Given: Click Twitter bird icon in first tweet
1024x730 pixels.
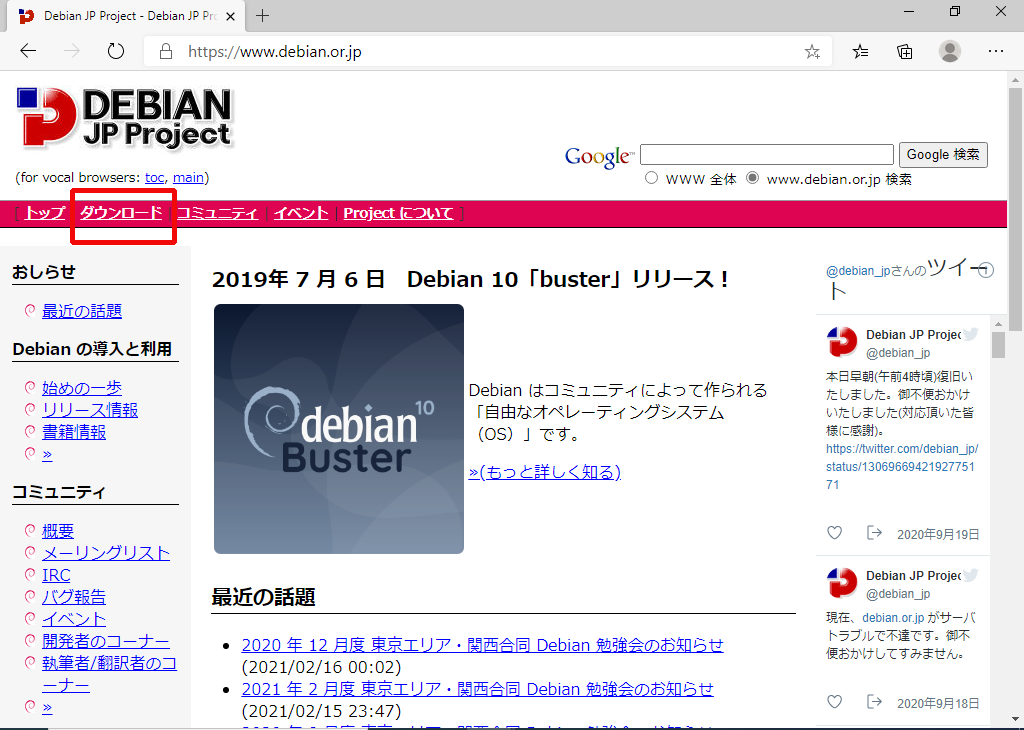Looking at the screenshot, I should pyautogui.click(x=971, y=334).
